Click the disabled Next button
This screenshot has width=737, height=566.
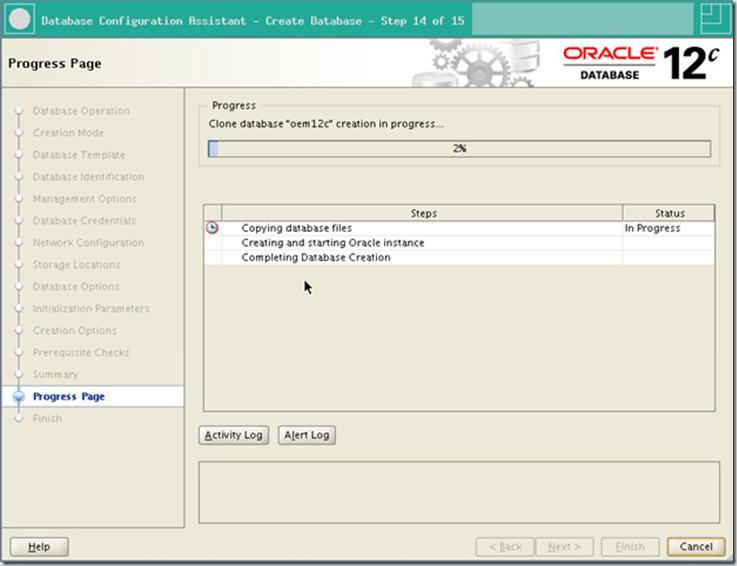[x=565, y=547]
